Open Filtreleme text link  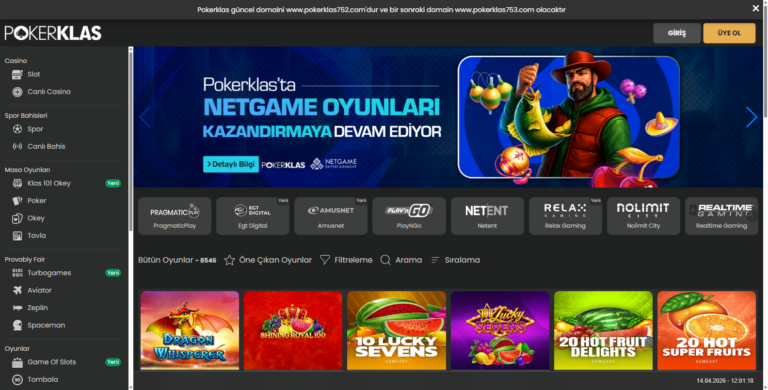(353, 260)
